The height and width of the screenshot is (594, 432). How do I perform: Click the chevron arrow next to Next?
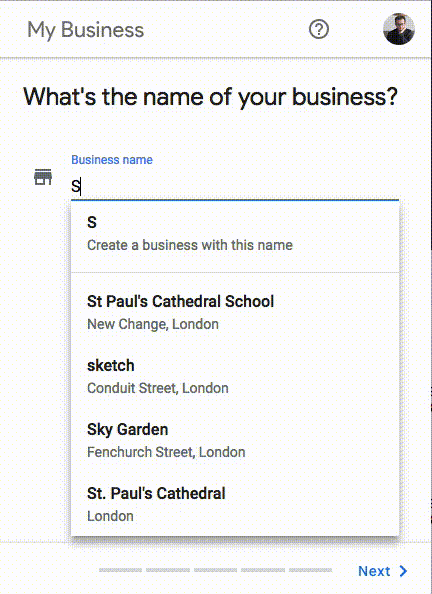point(403,571)
